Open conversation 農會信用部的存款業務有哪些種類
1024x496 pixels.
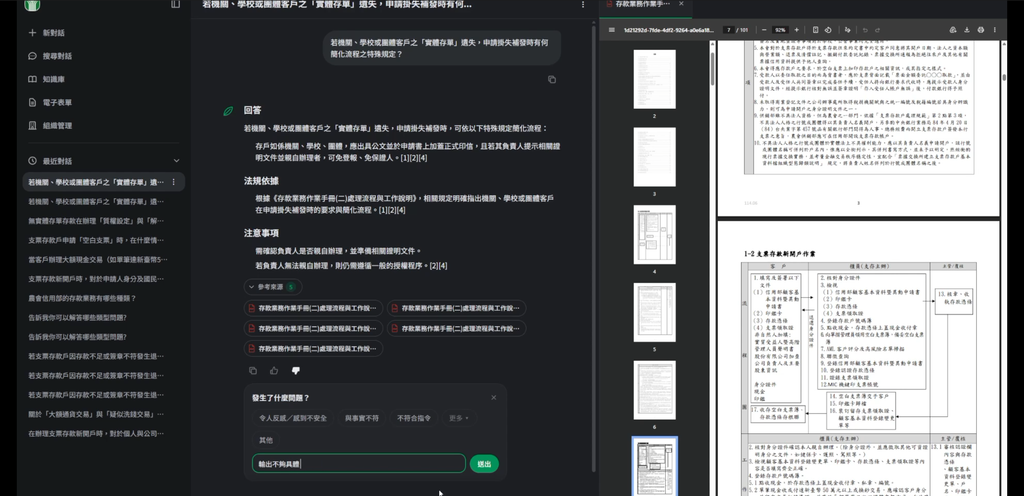coord(82,298)
